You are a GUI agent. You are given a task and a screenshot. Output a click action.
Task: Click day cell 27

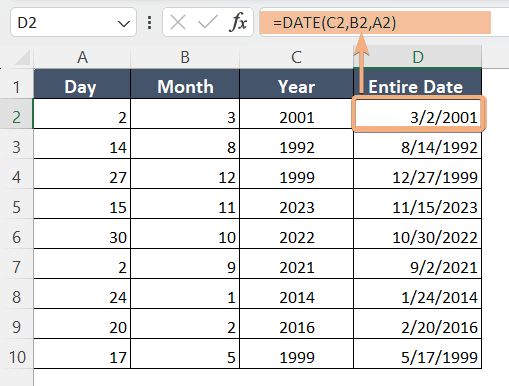[82, 174]
